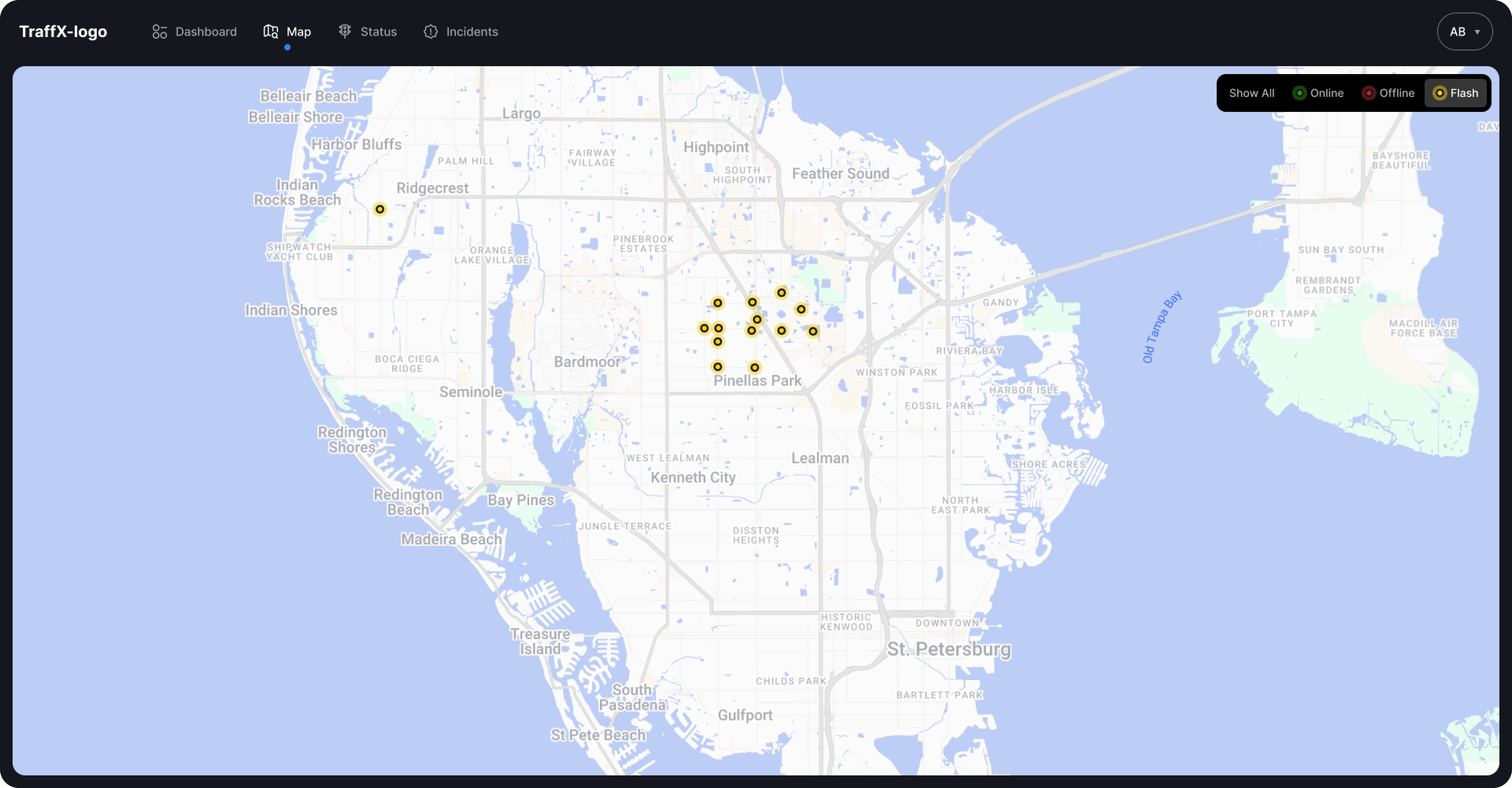Image resolution: width=1512 pixels, height=788 pixels.
Task: Enable the Online filter
Action: 1319,93
